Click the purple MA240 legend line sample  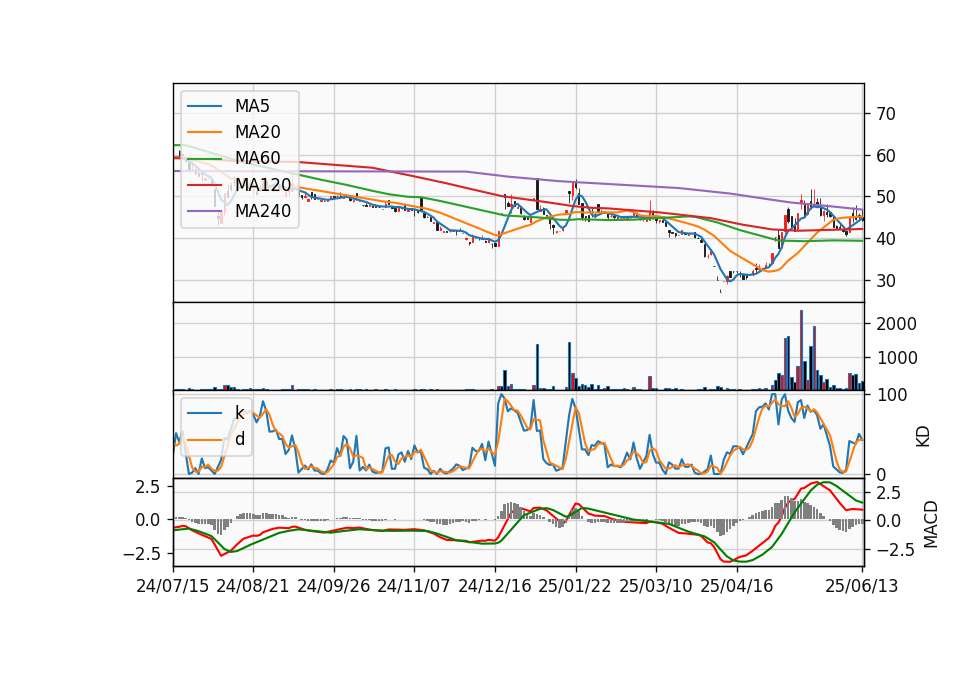204,211
